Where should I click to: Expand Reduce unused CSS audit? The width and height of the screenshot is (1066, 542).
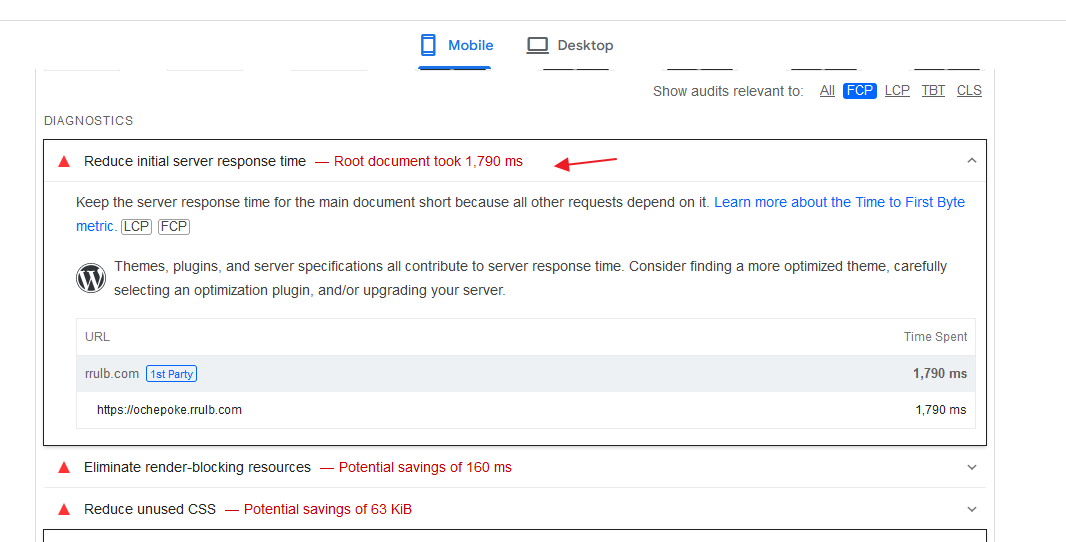(972, 509)
